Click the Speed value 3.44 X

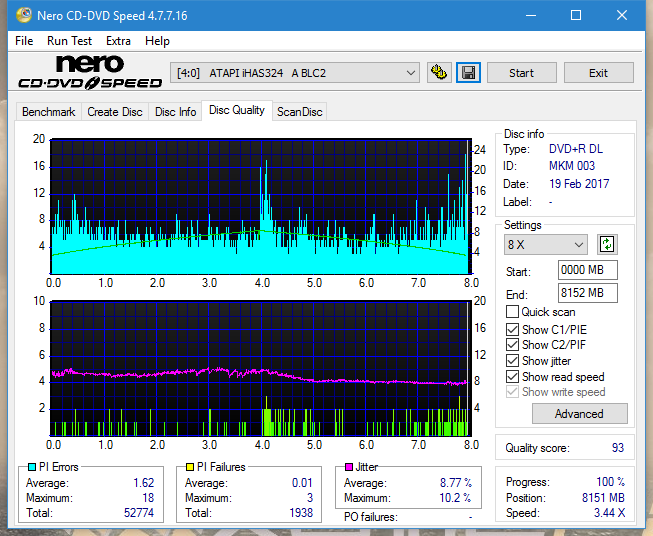(x=609, y=513)
